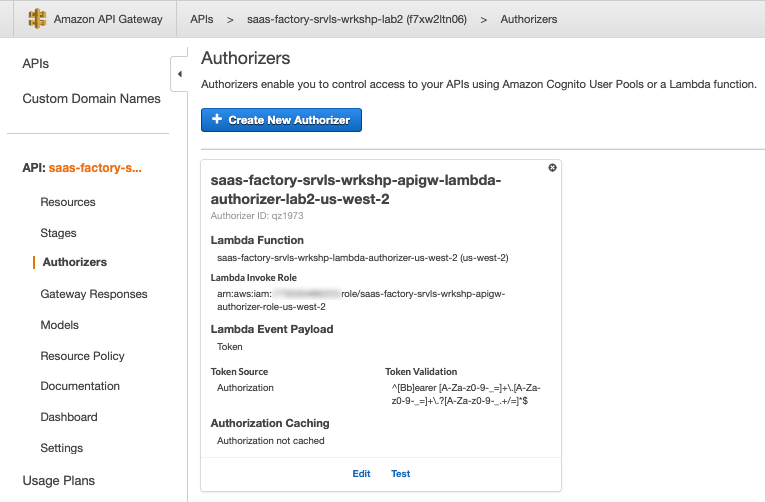
Task: Open Usage Plans in the sidebar
Action: tap(59, 481)
